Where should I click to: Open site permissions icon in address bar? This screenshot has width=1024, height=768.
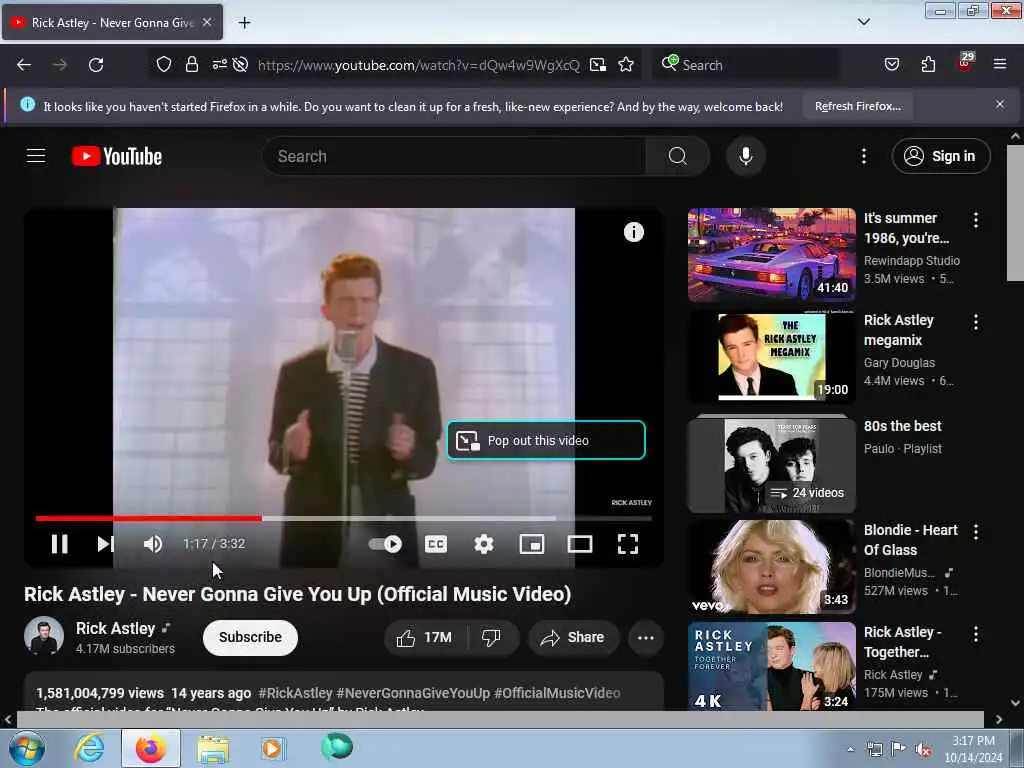[x=219, y=64]
